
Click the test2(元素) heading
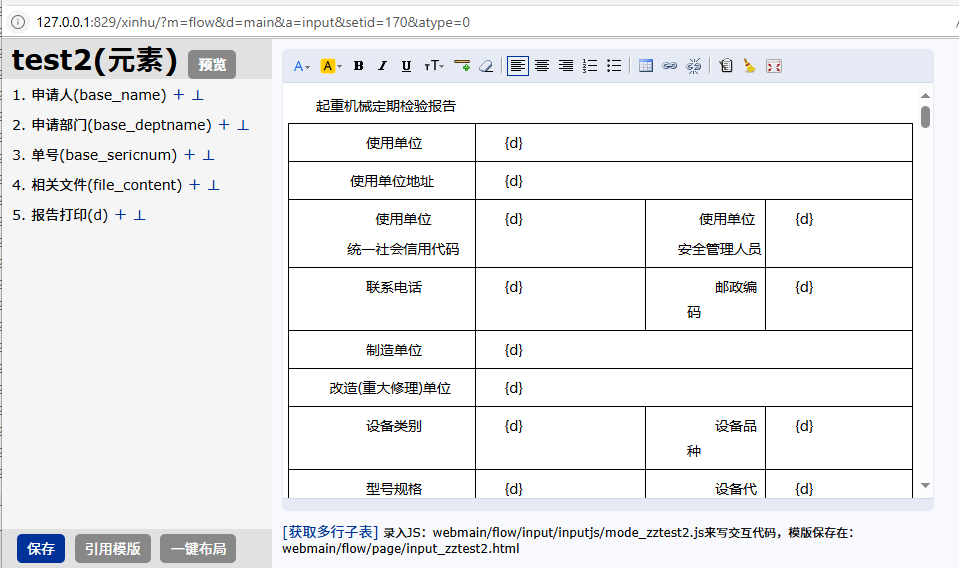click(x=95, y=61)
